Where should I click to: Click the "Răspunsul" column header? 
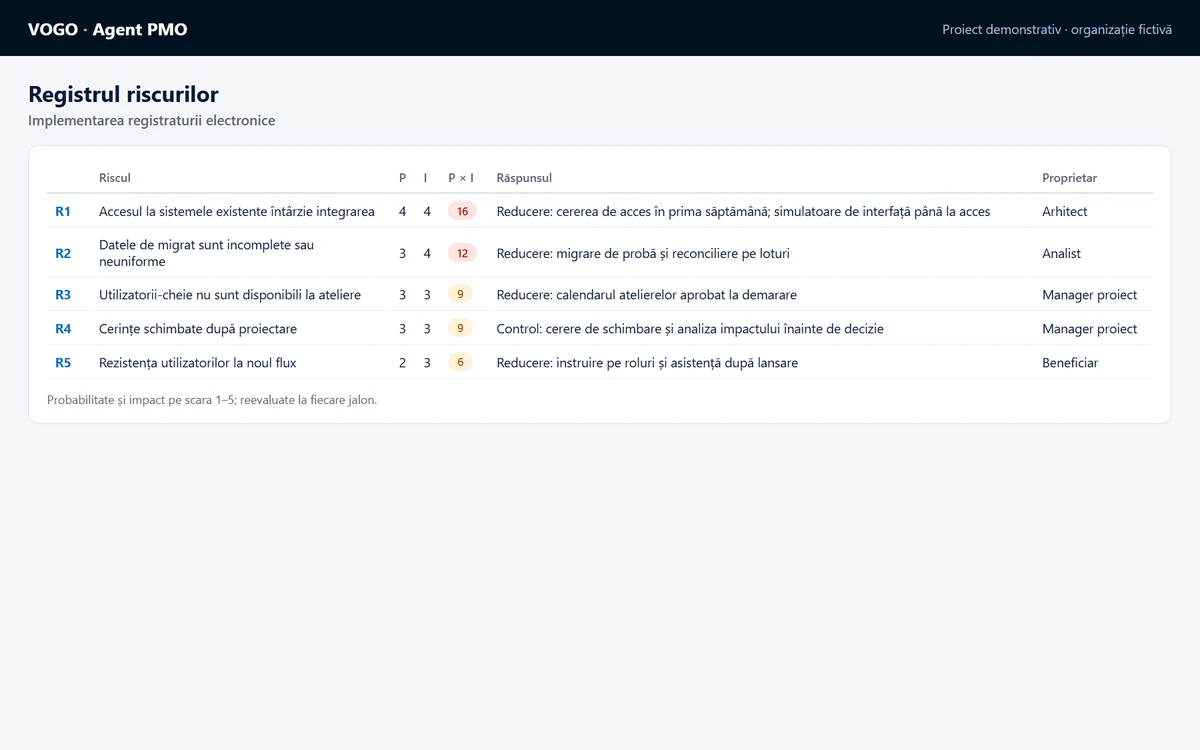click(x=524, y=178)
